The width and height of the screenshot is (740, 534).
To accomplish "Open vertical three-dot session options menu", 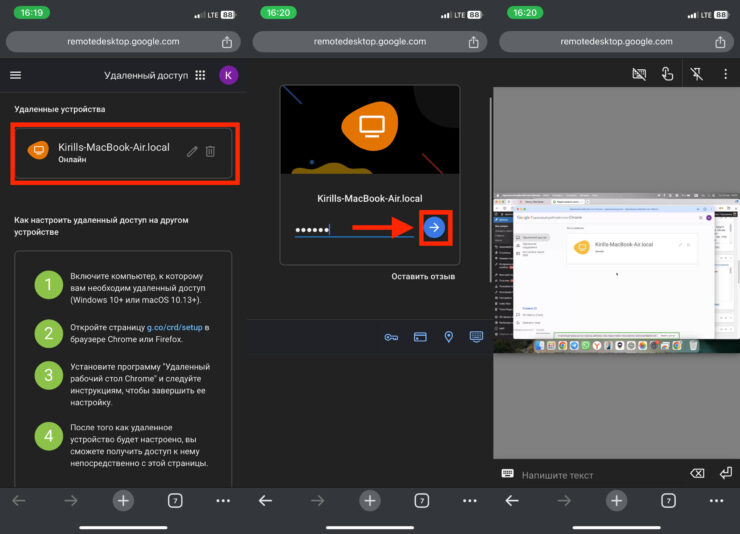I will click(725, 74).
